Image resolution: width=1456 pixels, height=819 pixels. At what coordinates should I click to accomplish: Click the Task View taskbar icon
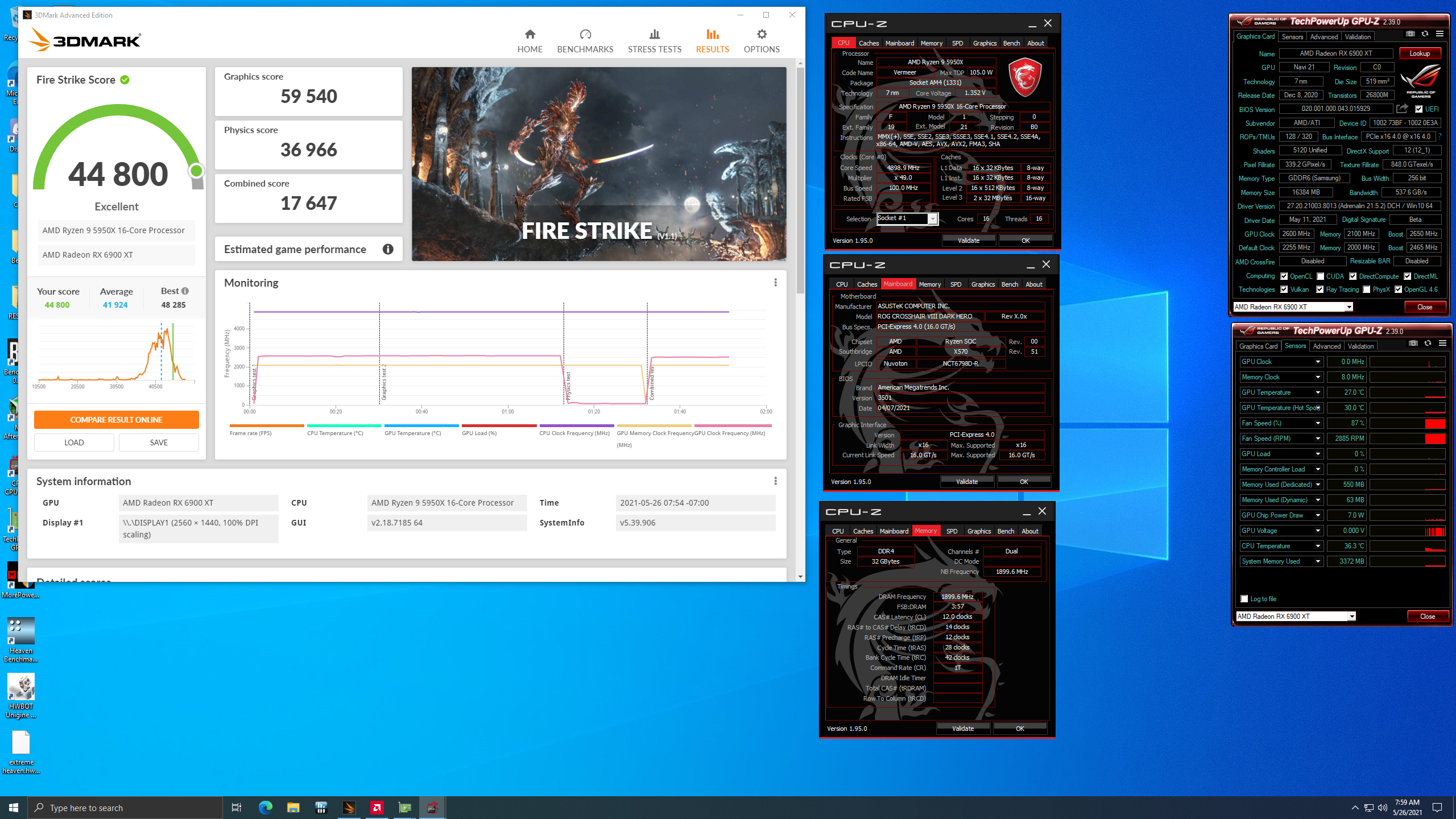237,807
